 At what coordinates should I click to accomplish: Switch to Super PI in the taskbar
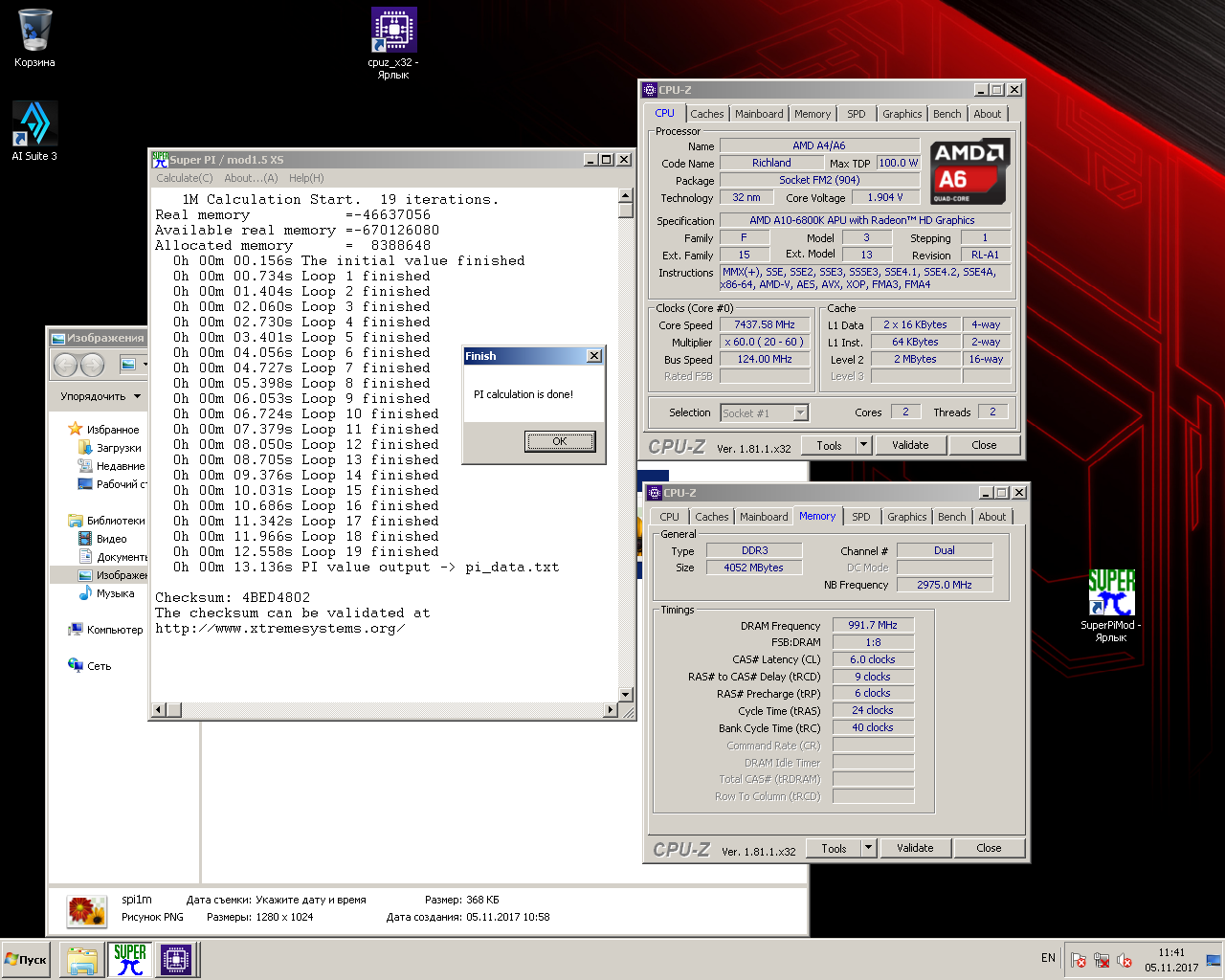[x=129, y=959]
